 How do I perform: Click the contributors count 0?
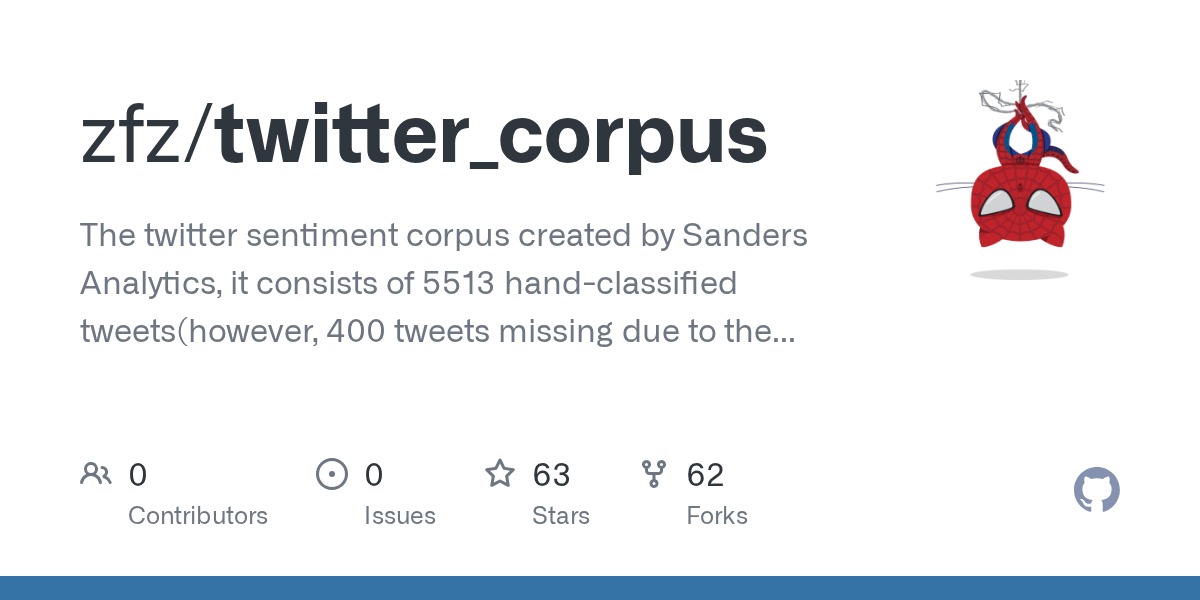pyautogui.click(x=138, y=474)
